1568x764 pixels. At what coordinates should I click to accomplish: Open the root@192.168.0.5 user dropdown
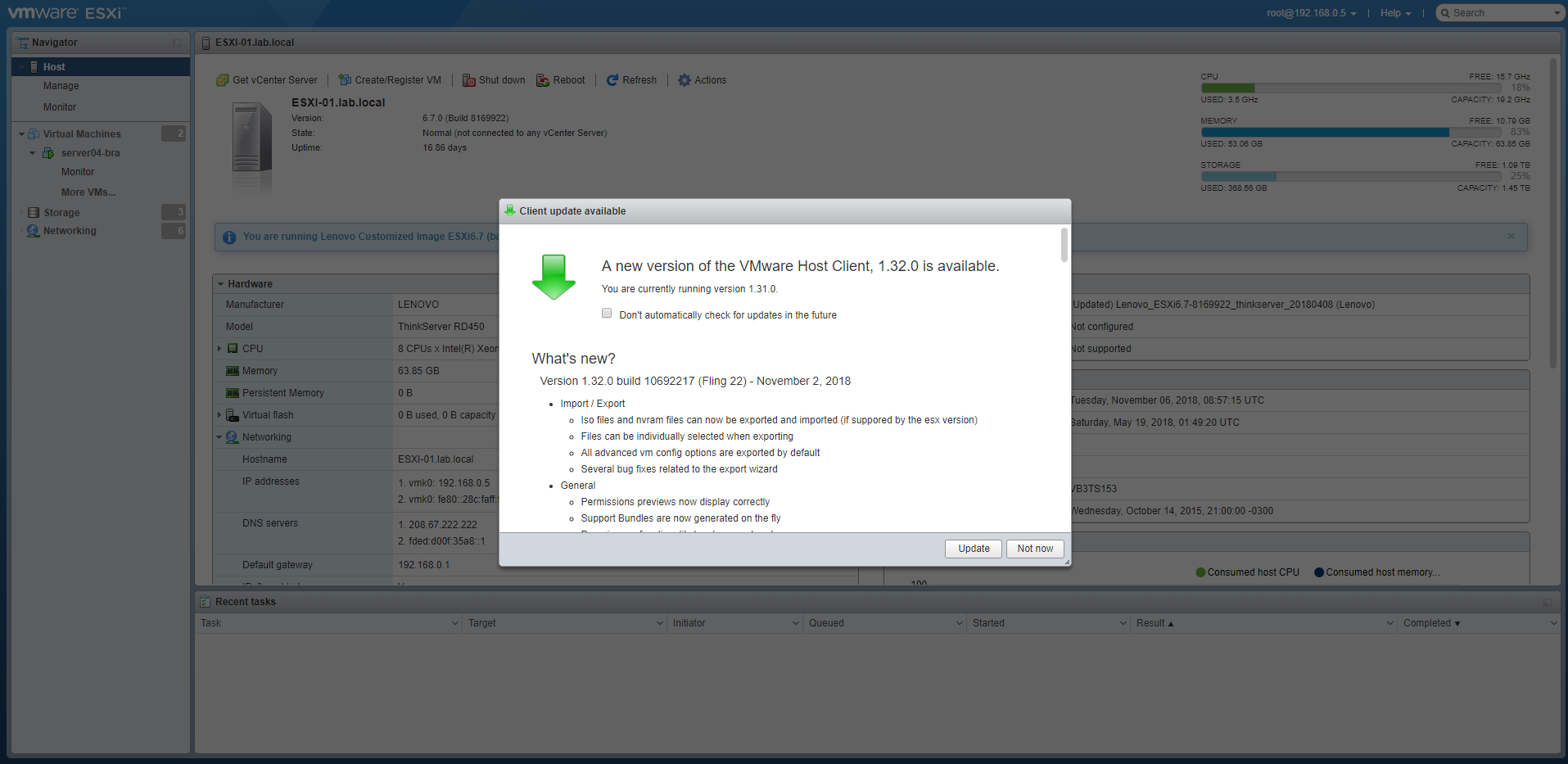pyautogui.click(x=1311, y=13)
